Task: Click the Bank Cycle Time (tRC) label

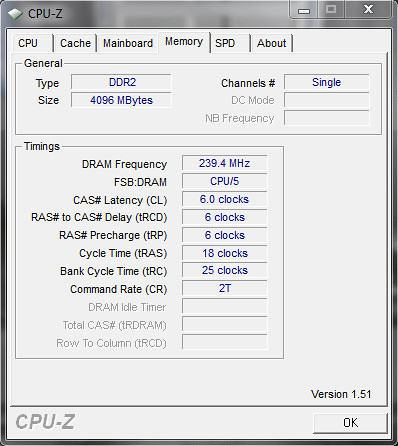Action: 113,271
